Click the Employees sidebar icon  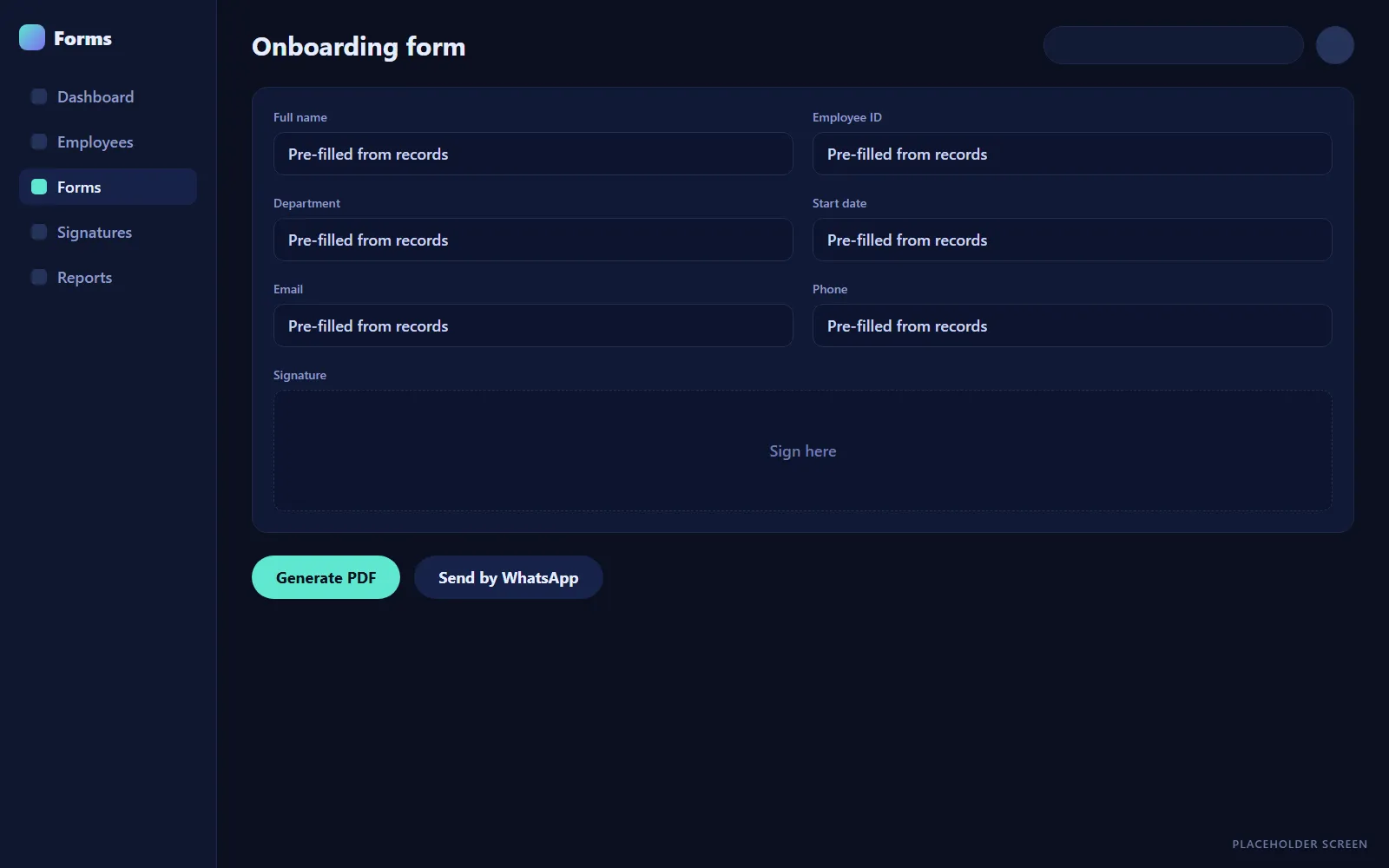[x=39, y=141]
